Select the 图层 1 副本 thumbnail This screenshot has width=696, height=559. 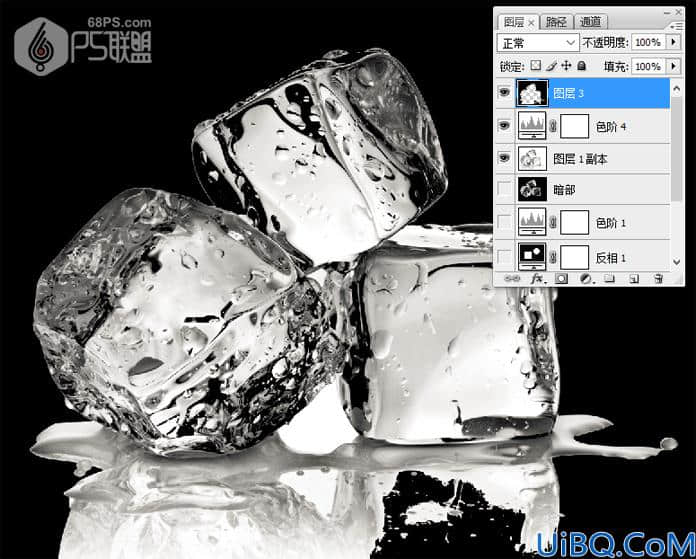point(532,159)
